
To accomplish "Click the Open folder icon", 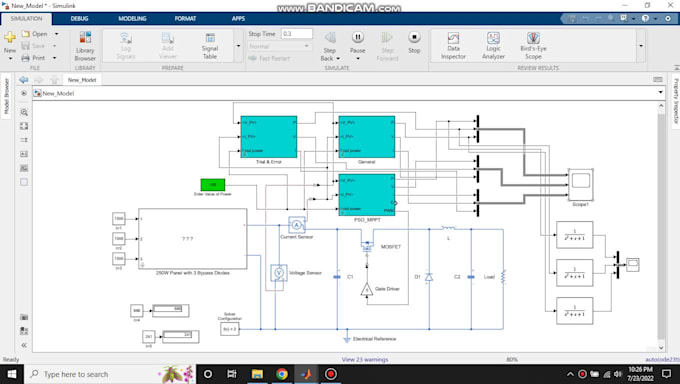I will pyautogui.click(x=26, y=33).
